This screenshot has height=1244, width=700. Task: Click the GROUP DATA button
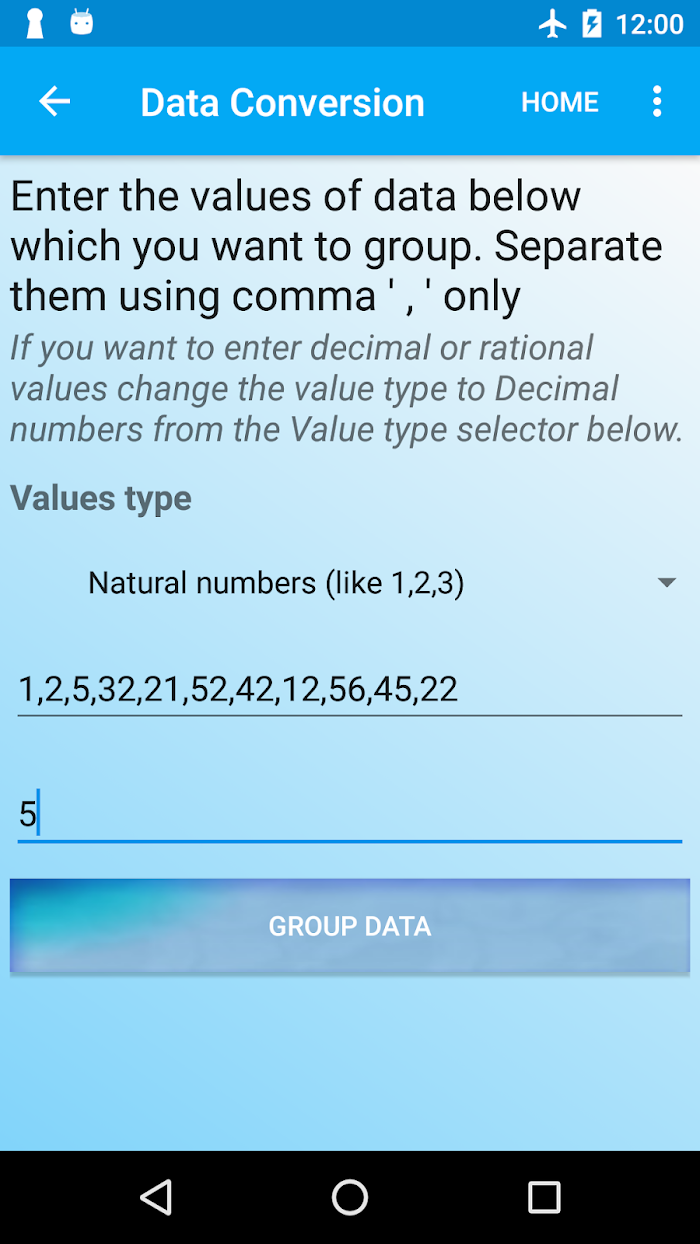[350, 926]
